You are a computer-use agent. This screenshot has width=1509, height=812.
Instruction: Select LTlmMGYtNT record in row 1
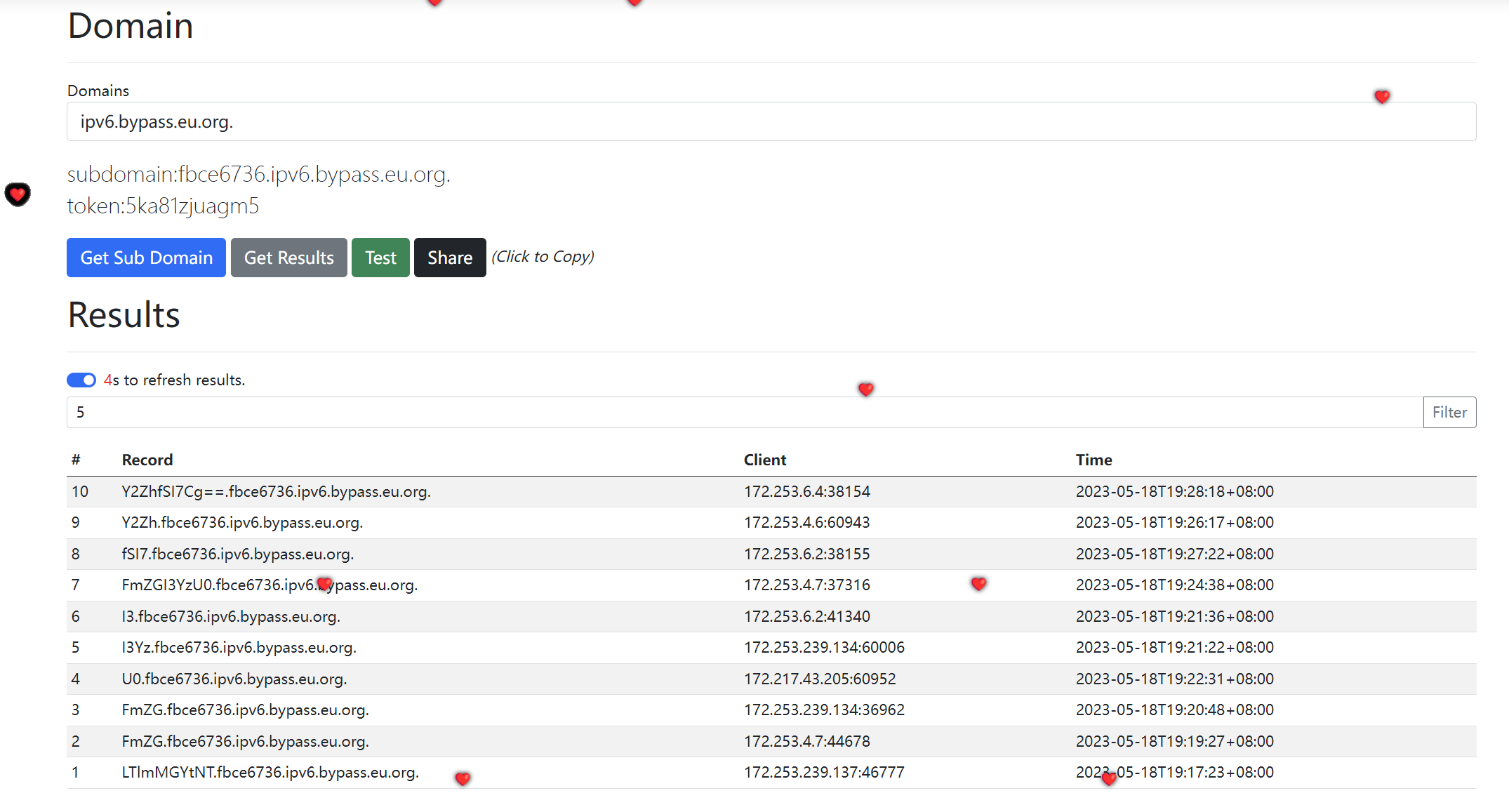pyautogui.click(x=270, y=772)
